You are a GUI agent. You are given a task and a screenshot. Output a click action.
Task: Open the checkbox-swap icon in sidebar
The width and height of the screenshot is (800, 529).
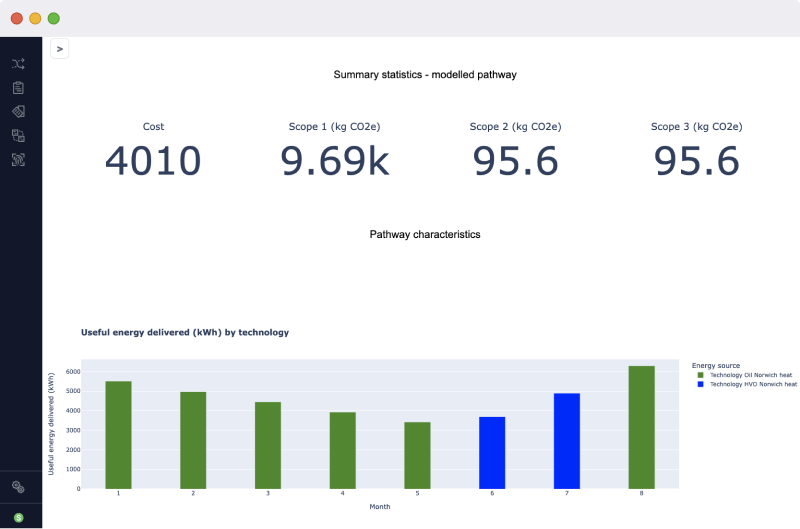coord(18,135)
